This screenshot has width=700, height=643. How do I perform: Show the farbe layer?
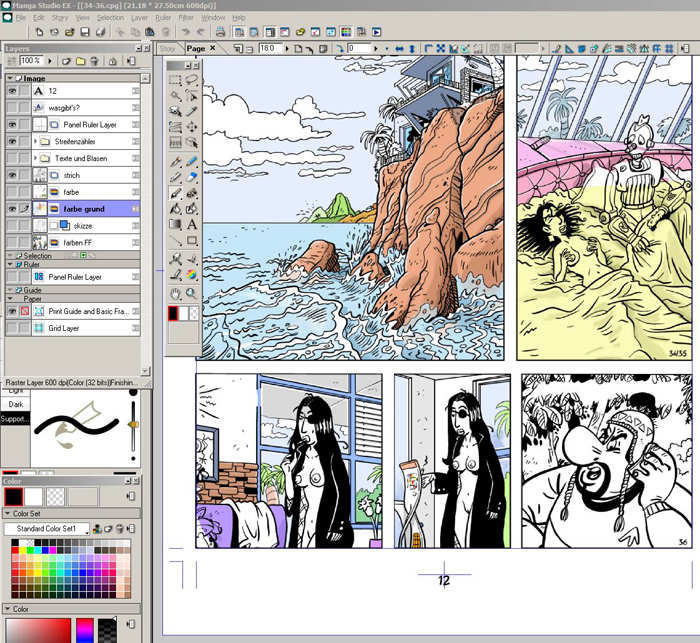pyautogui.click(x=12, y=192)
